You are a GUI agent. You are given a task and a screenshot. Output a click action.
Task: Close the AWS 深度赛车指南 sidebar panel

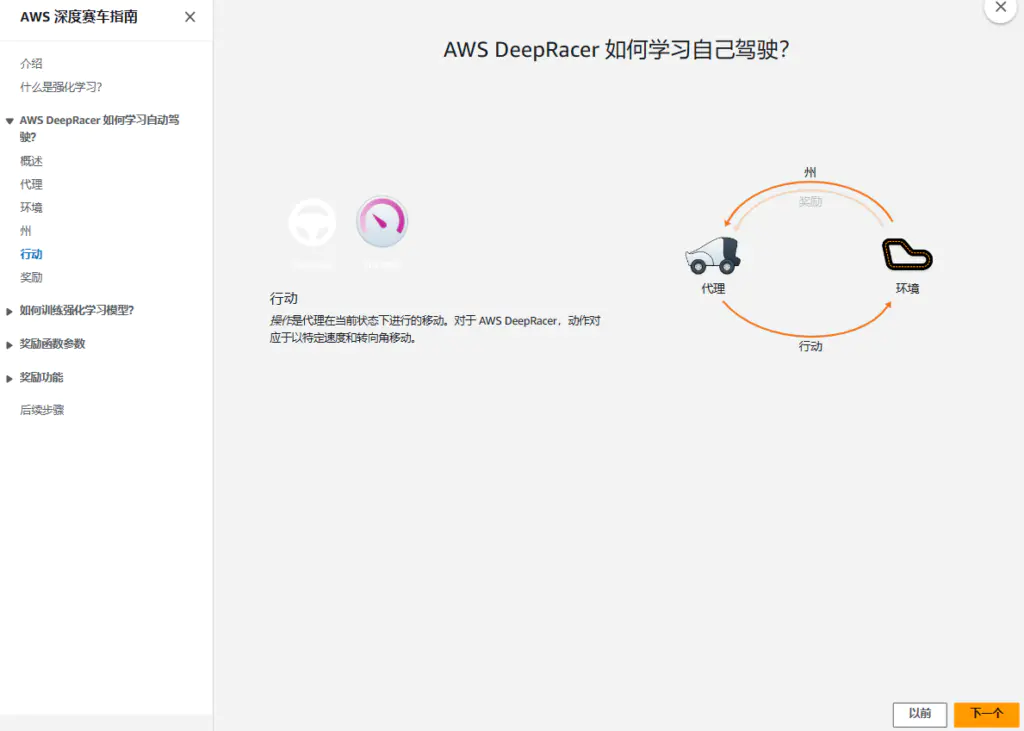[x=190, y=17]
